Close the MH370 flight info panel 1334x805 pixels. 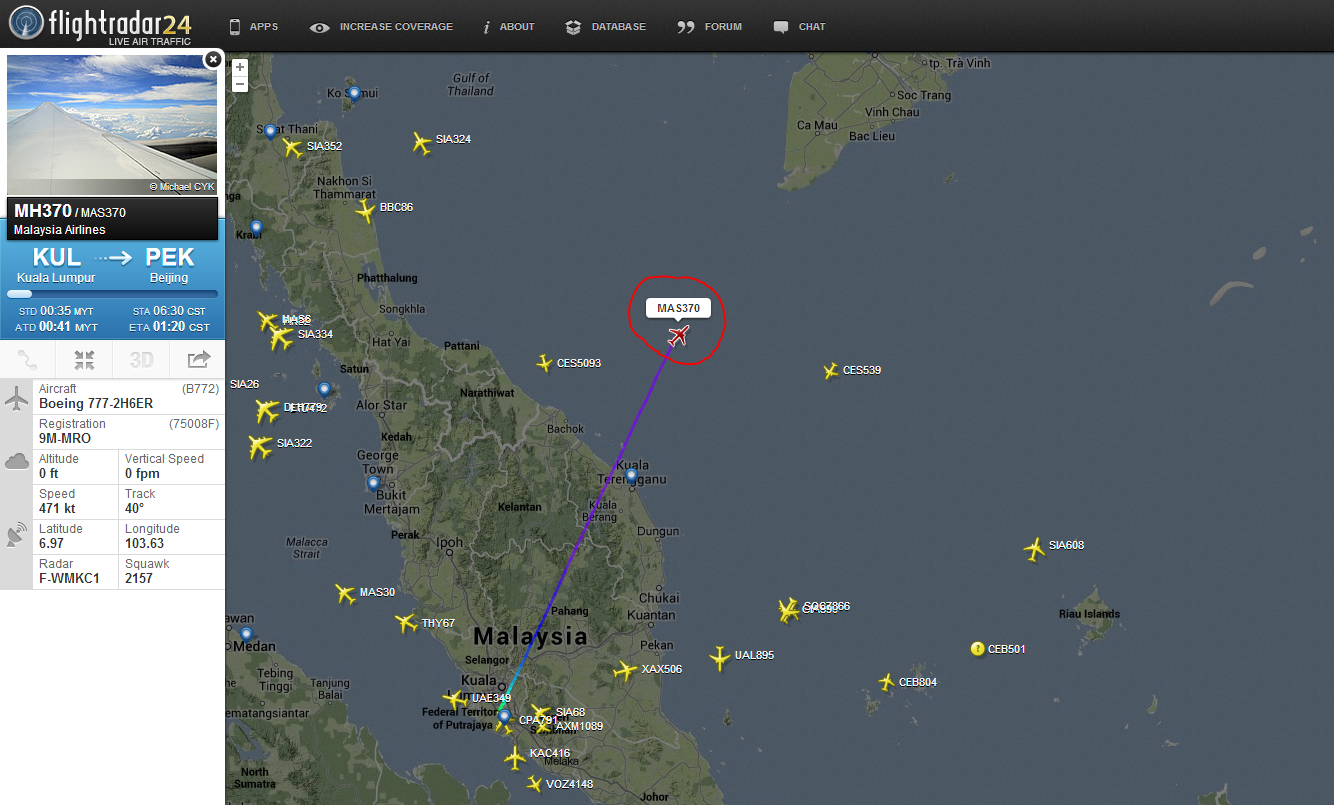(x=212, y=60)
